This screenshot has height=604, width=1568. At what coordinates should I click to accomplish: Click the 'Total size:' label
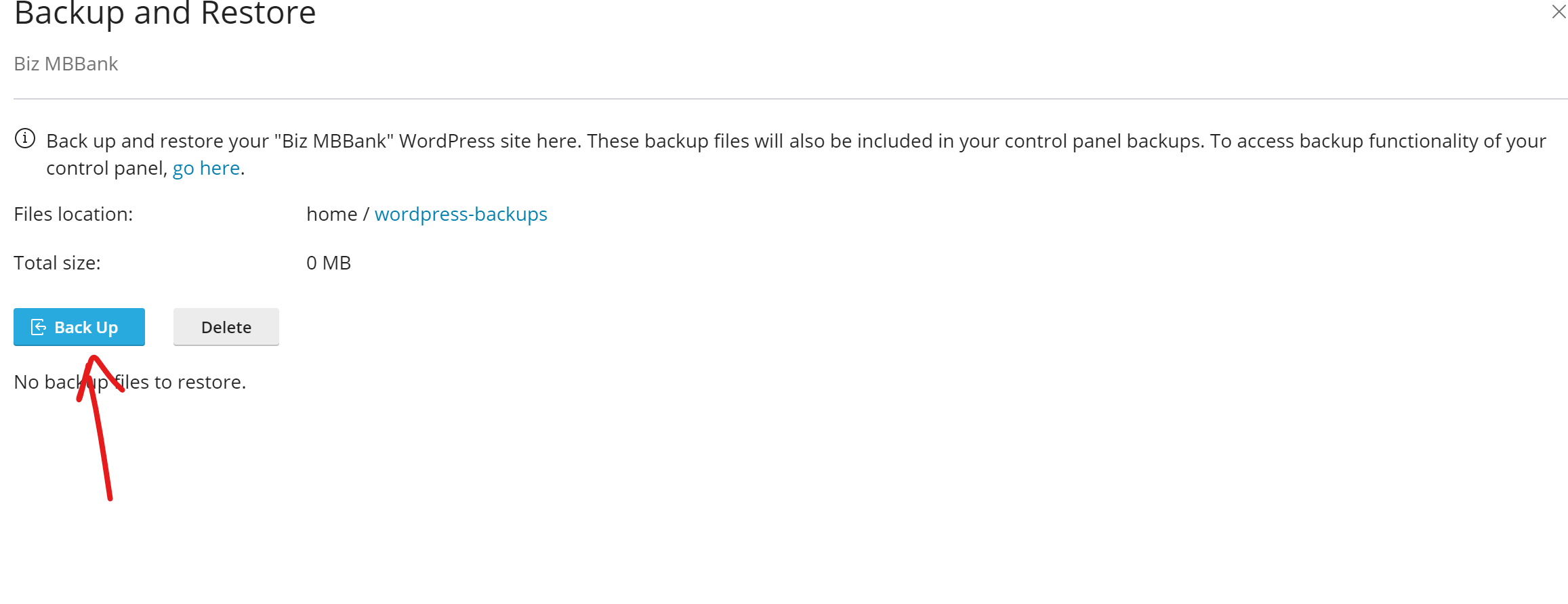57,263
